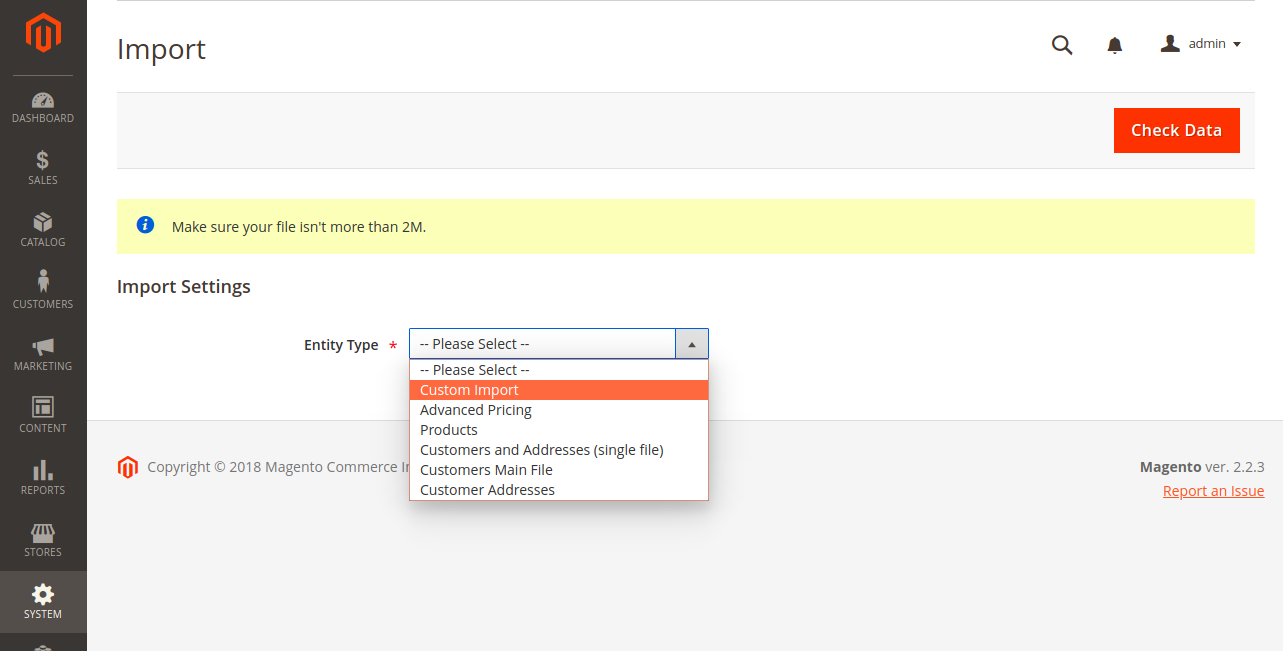This screenshot has height=651, width=1283.
Task: Choose Advanced Pricing entity type
Action: pos(475,410)
